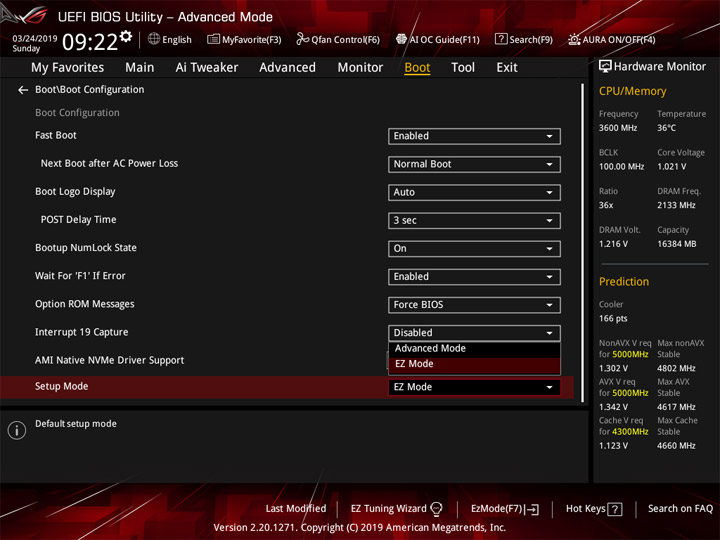Switch to the Exit tab
The height and width of the screenshot is (540, 720).
(x=507, y=68)
